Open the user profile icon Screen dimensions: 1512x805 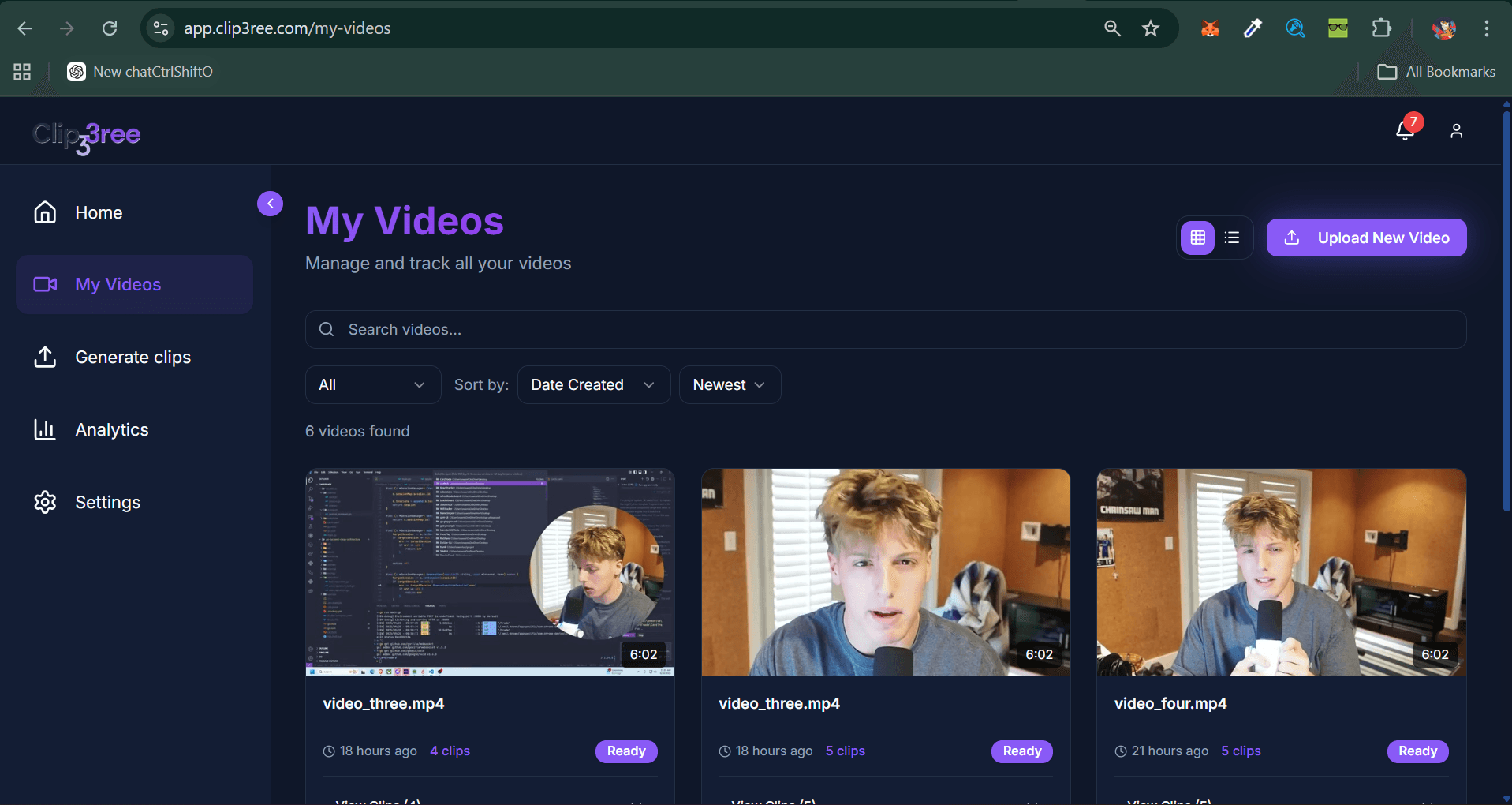tap(1457, 130)
